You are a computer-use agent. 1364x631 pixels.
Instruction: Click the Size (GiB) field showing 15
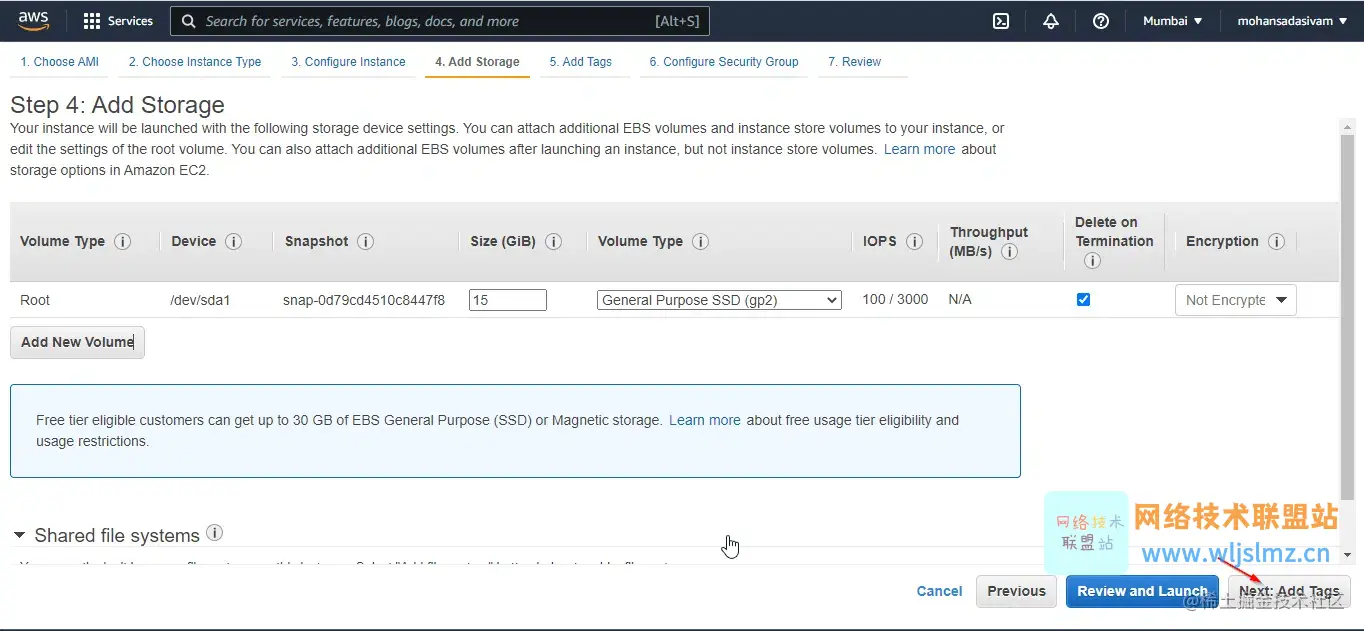[x=508, y=300]
